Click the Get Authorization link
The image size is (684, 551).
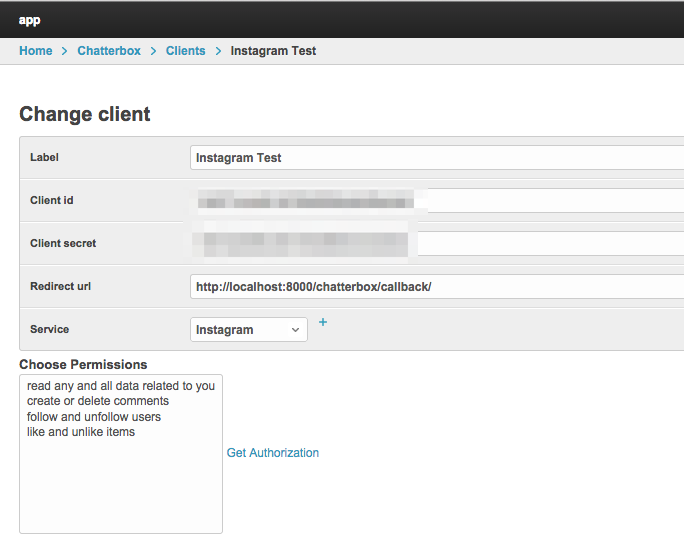coord(273,453)
